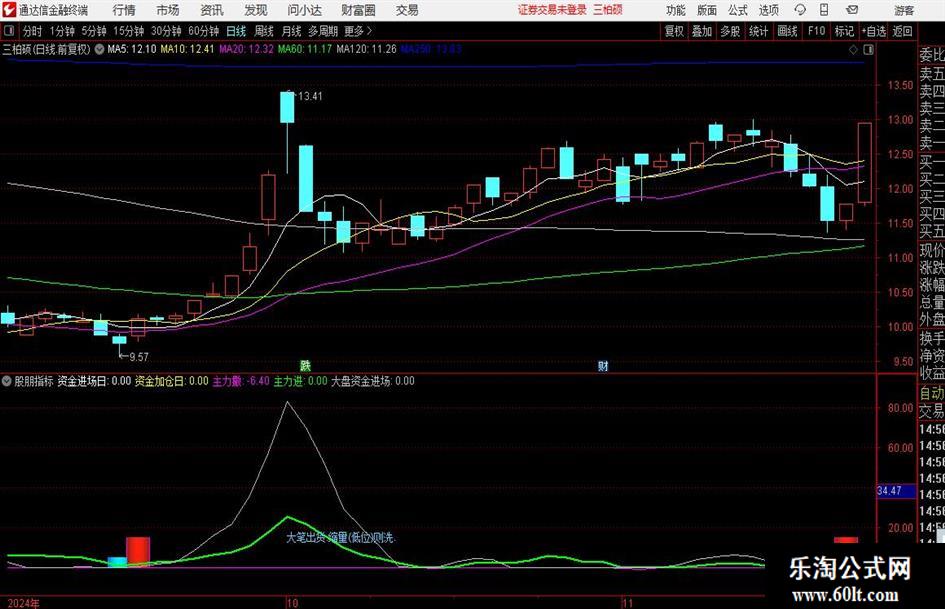Click the 标记 mark button

(x=844, y=31)
